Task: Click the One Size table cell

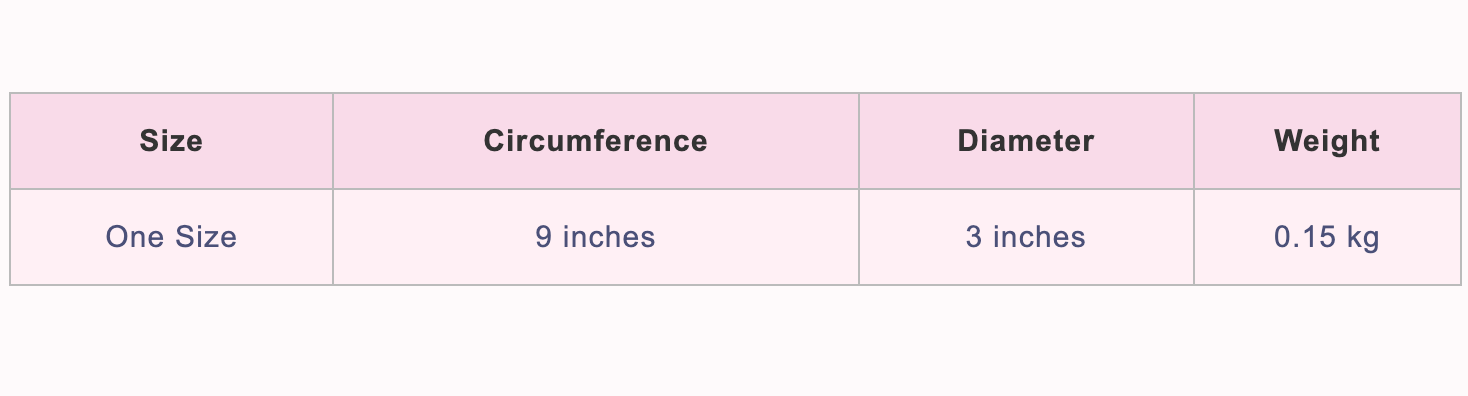Action: click(171, 237)
